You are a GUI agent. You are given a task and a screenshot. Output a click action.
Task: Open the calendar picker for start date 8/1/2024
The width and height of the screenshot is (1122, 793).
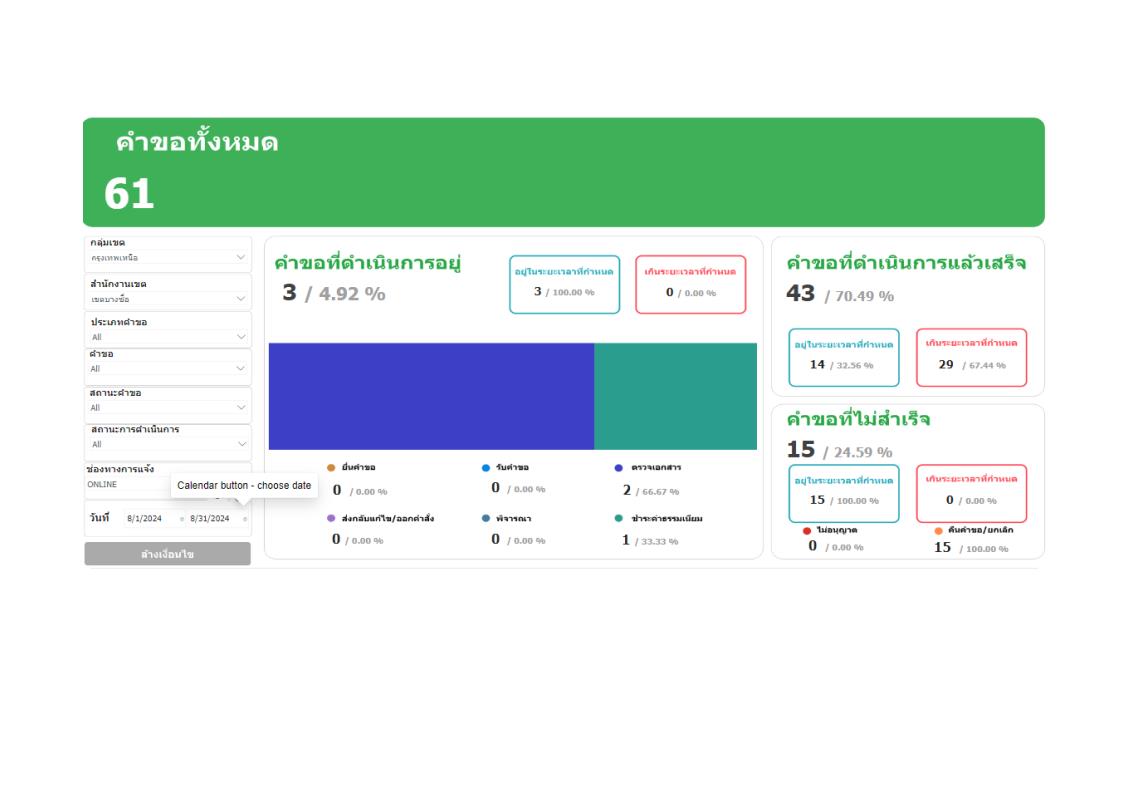(x=182, y=519)
